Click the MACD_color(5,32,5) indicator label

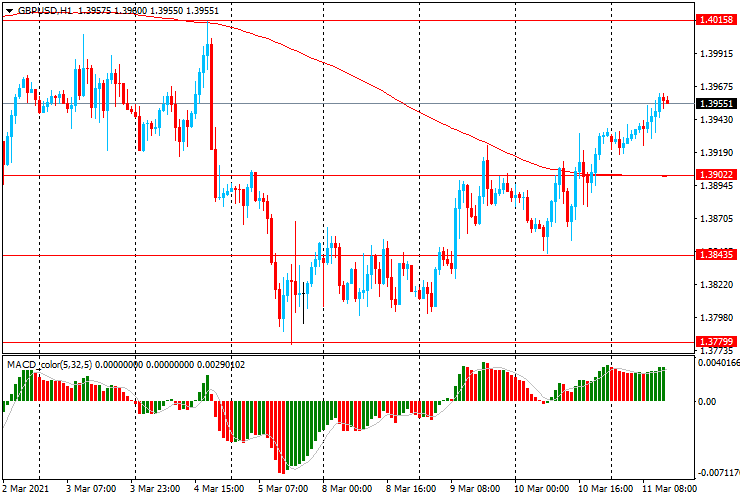pyautogui.click(x=50, y=364)
